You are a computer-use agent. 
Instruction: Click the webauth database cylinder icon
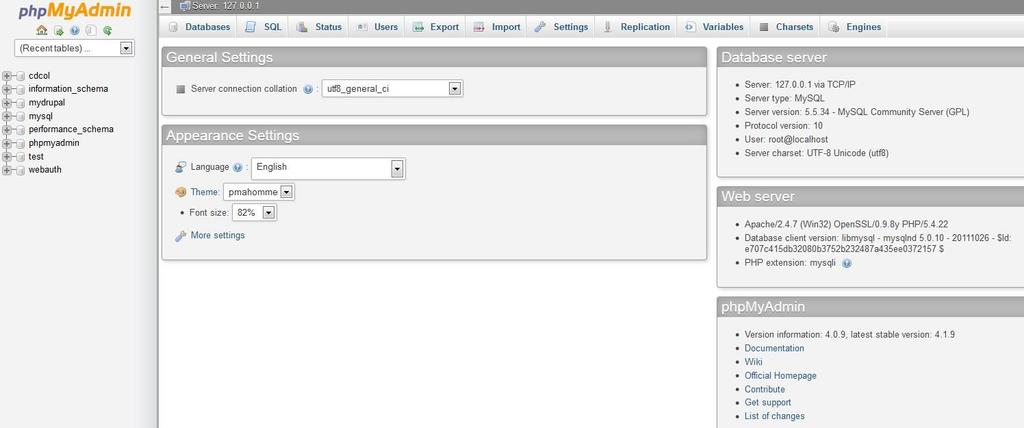click(21, 170)
